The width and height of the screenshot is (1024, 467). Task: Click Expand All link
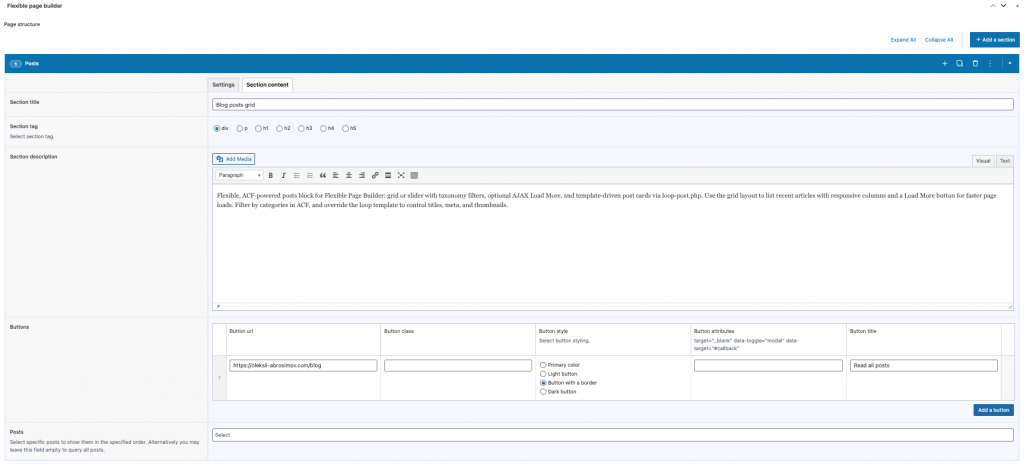pos(903,40)
